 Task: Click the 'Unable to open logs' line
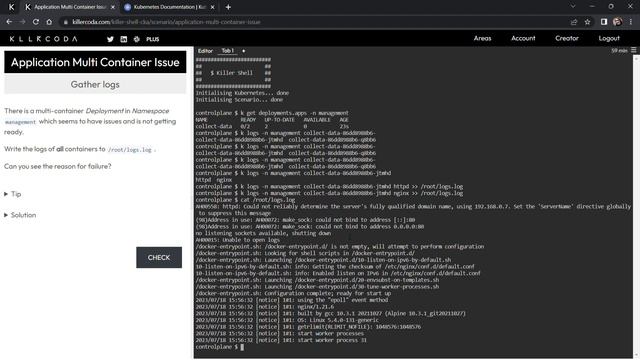pyautogui.click(x=238, y=240)
